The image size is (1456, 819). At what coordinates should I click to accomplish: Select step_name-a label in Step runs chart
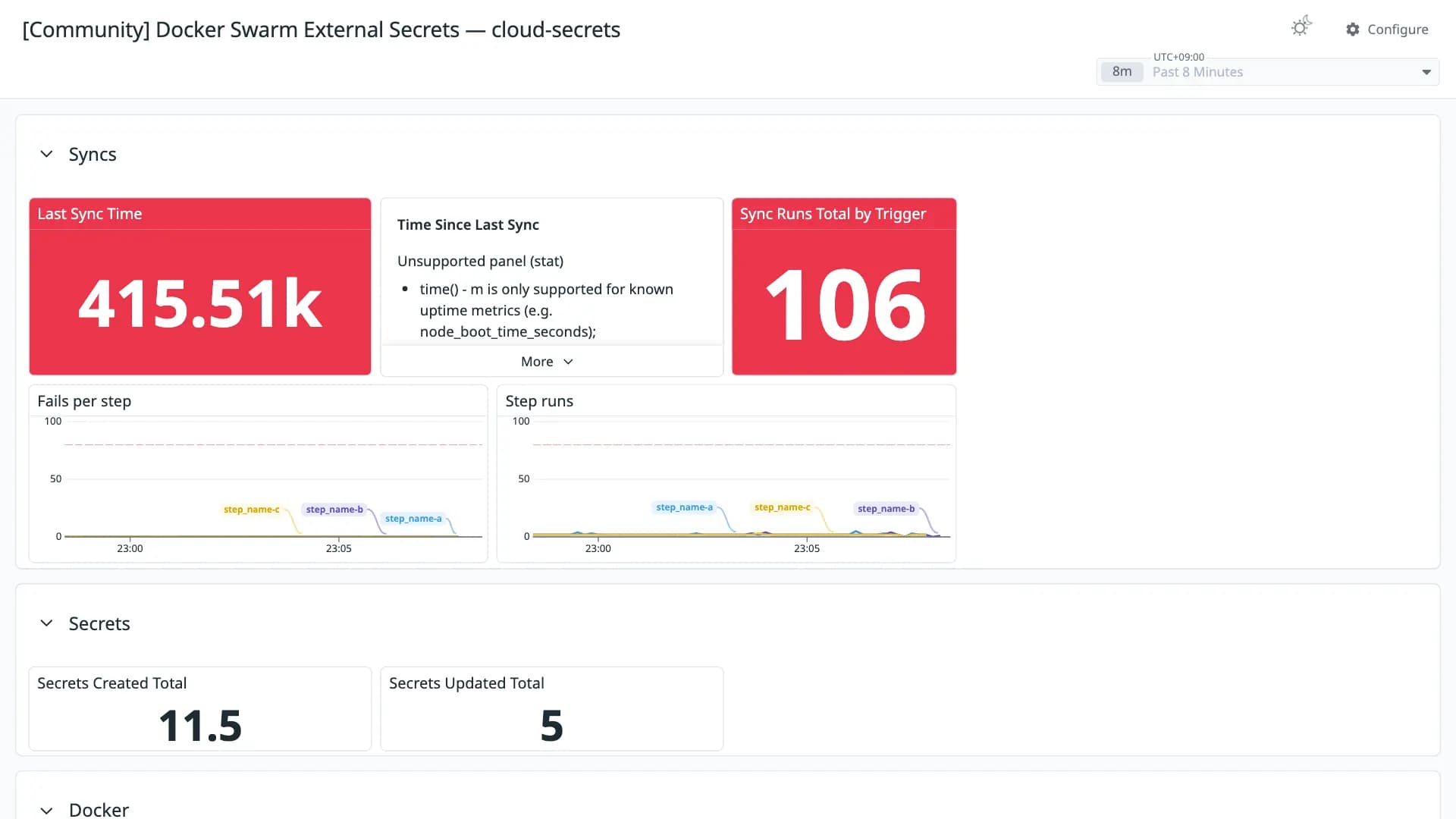[x=684, y=507]
